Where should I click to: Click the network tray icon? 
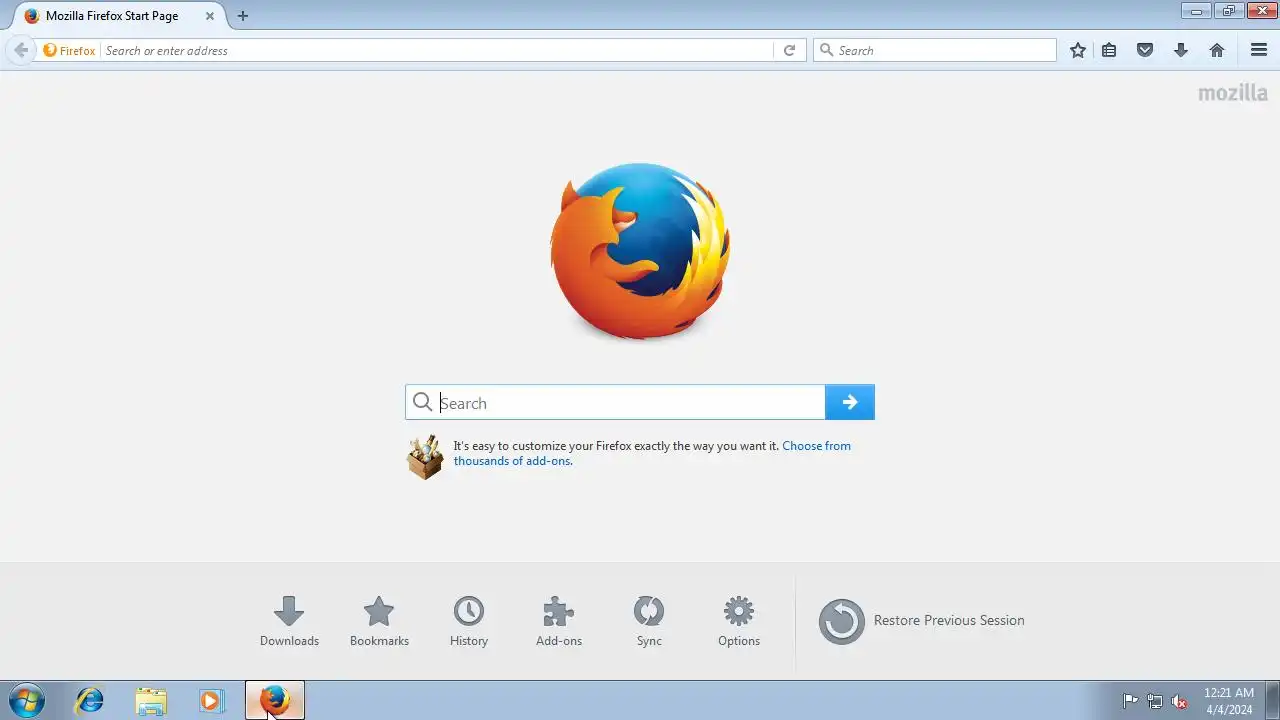pos(1155,701)
